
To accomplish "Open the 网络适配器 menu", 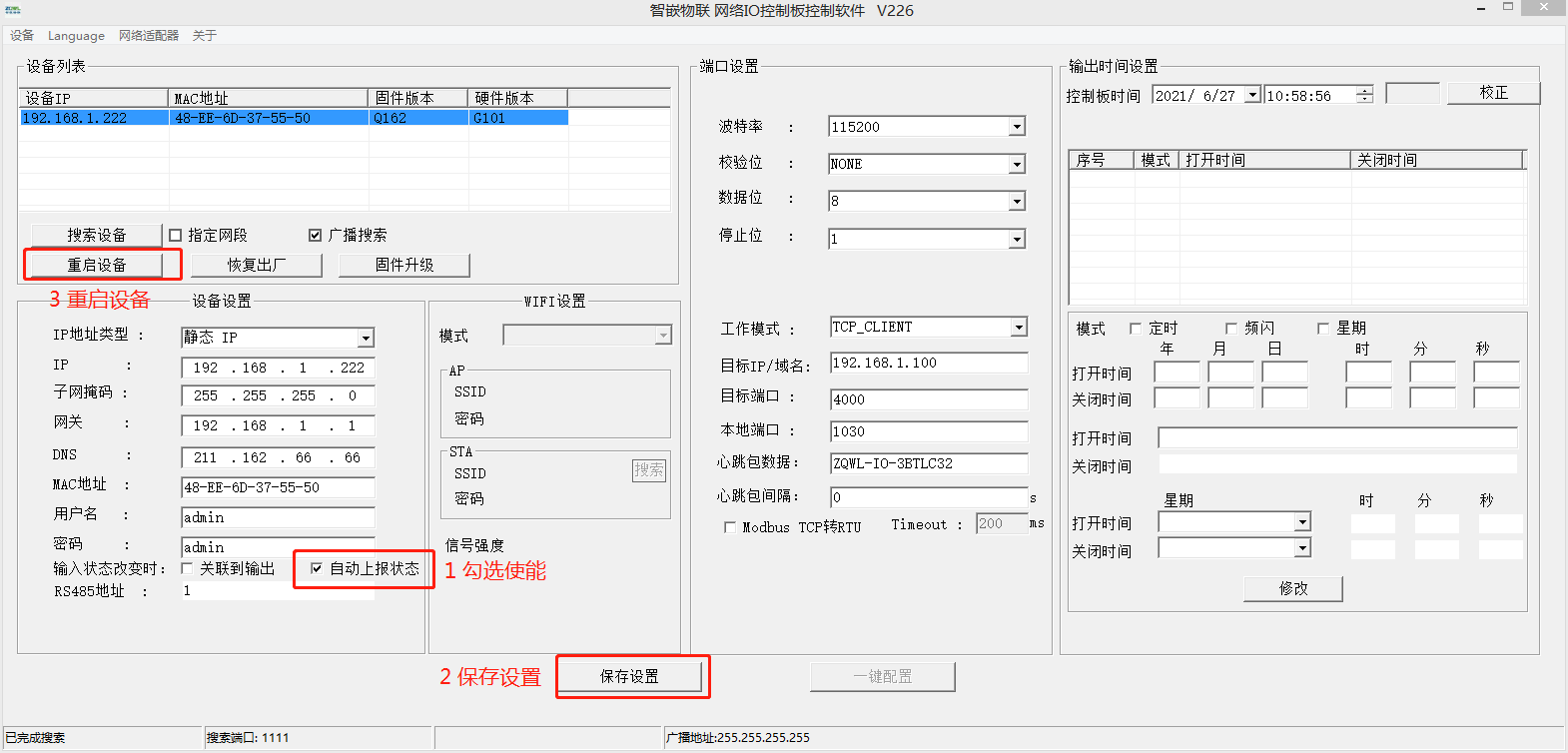I will coord(149,36).
